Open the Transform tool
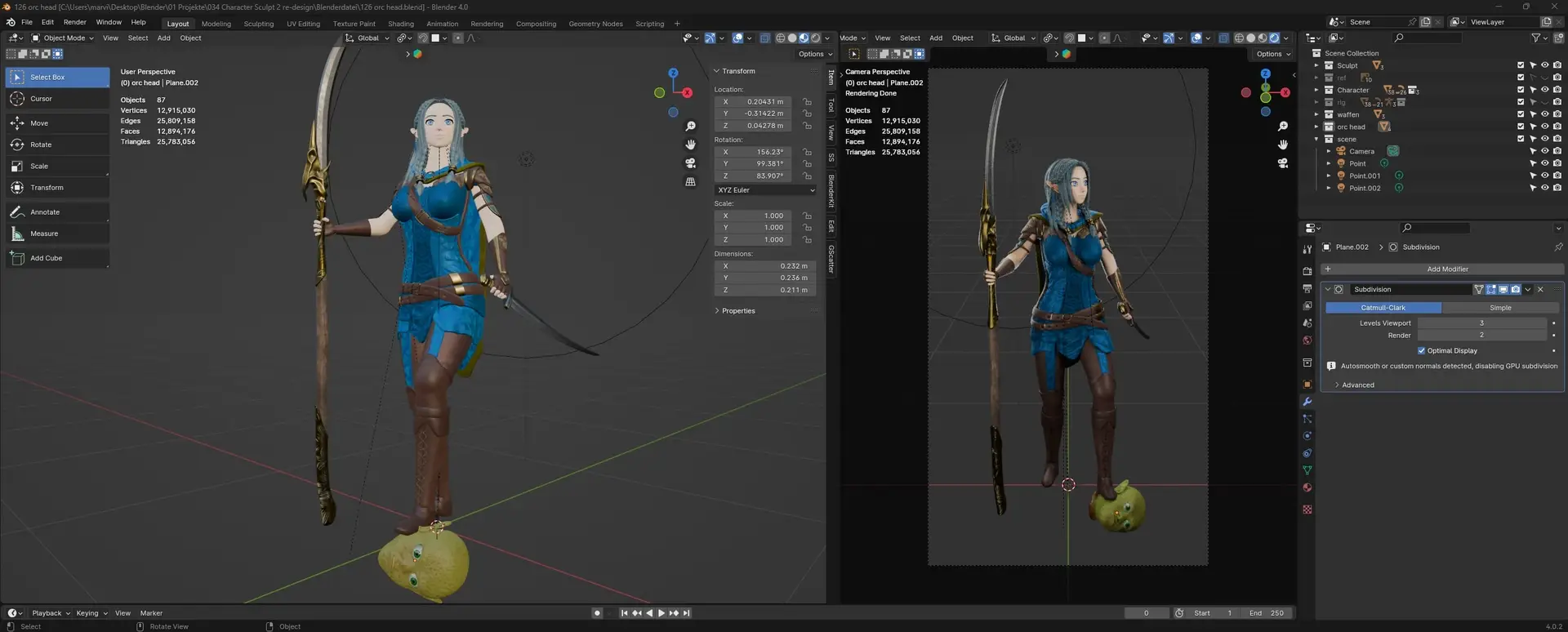Screen dimensions: 1568x632 pyautogui.click(x=47, y=188)
